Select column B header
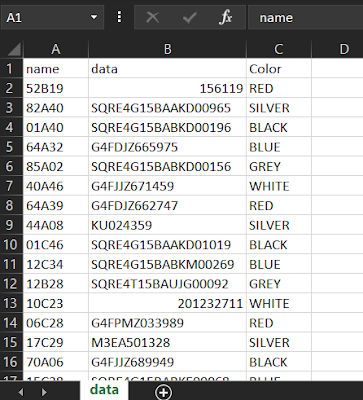The width and height of the screenshot is (363, 400). pos(167,49)
